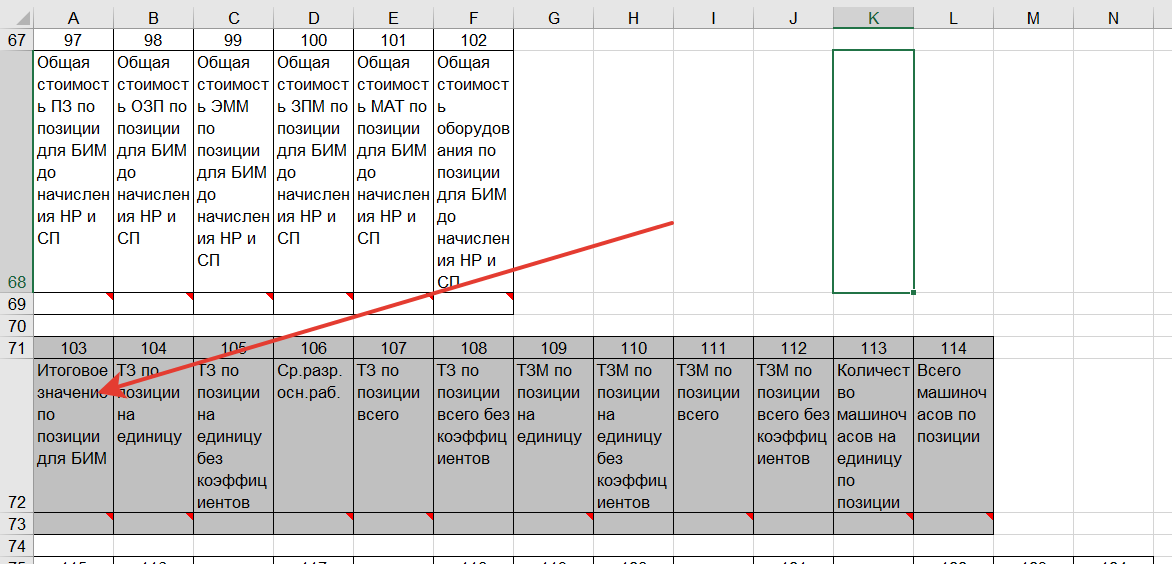
Task: Select cell 'Общая стоимость ПЗ по позиции'
Action: pyautogui.click(x=73, y=171)
